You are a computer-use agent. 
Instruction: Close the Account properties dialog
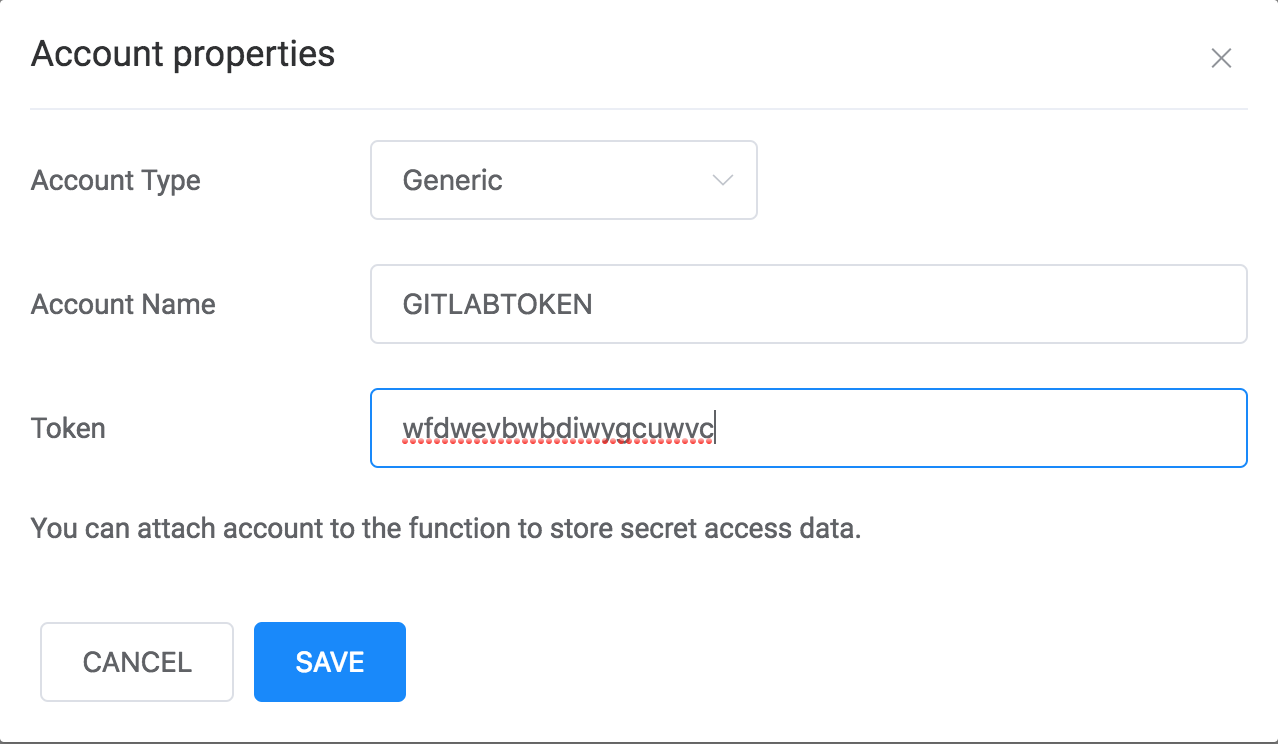(x=1220, y=58)
